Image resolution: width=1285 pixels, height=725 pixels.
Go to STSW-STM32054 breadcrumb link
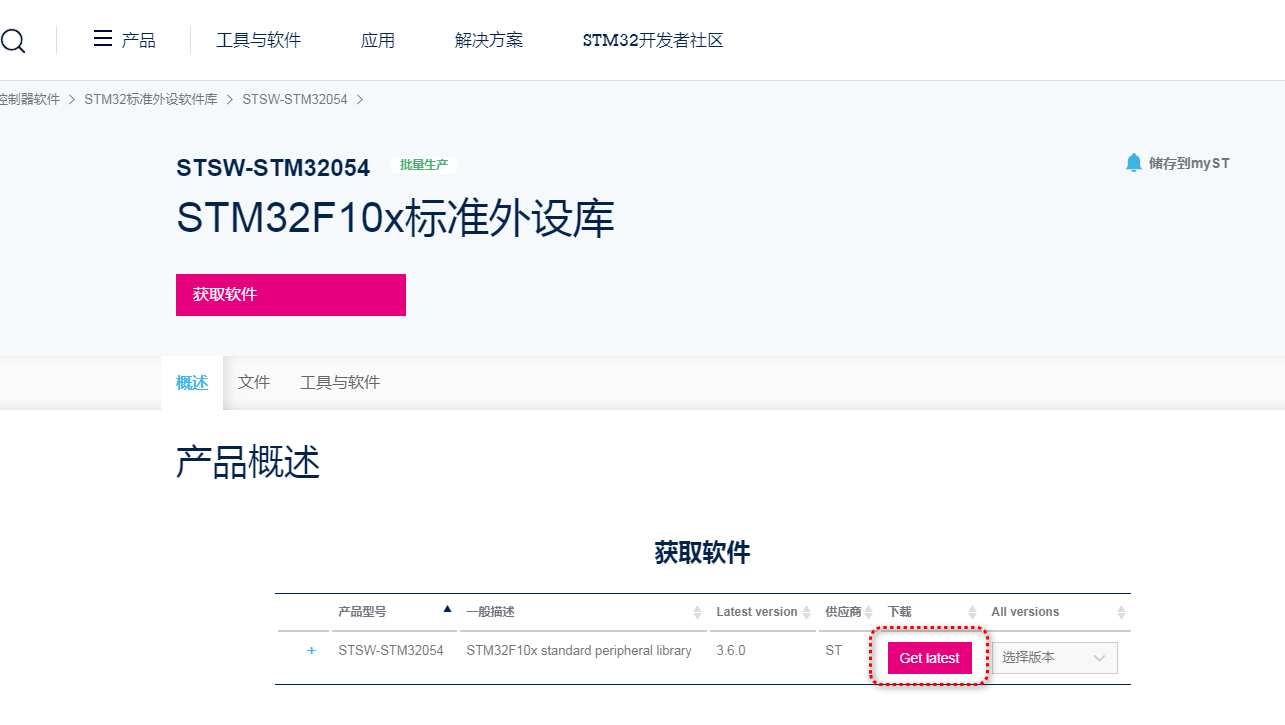295,99
